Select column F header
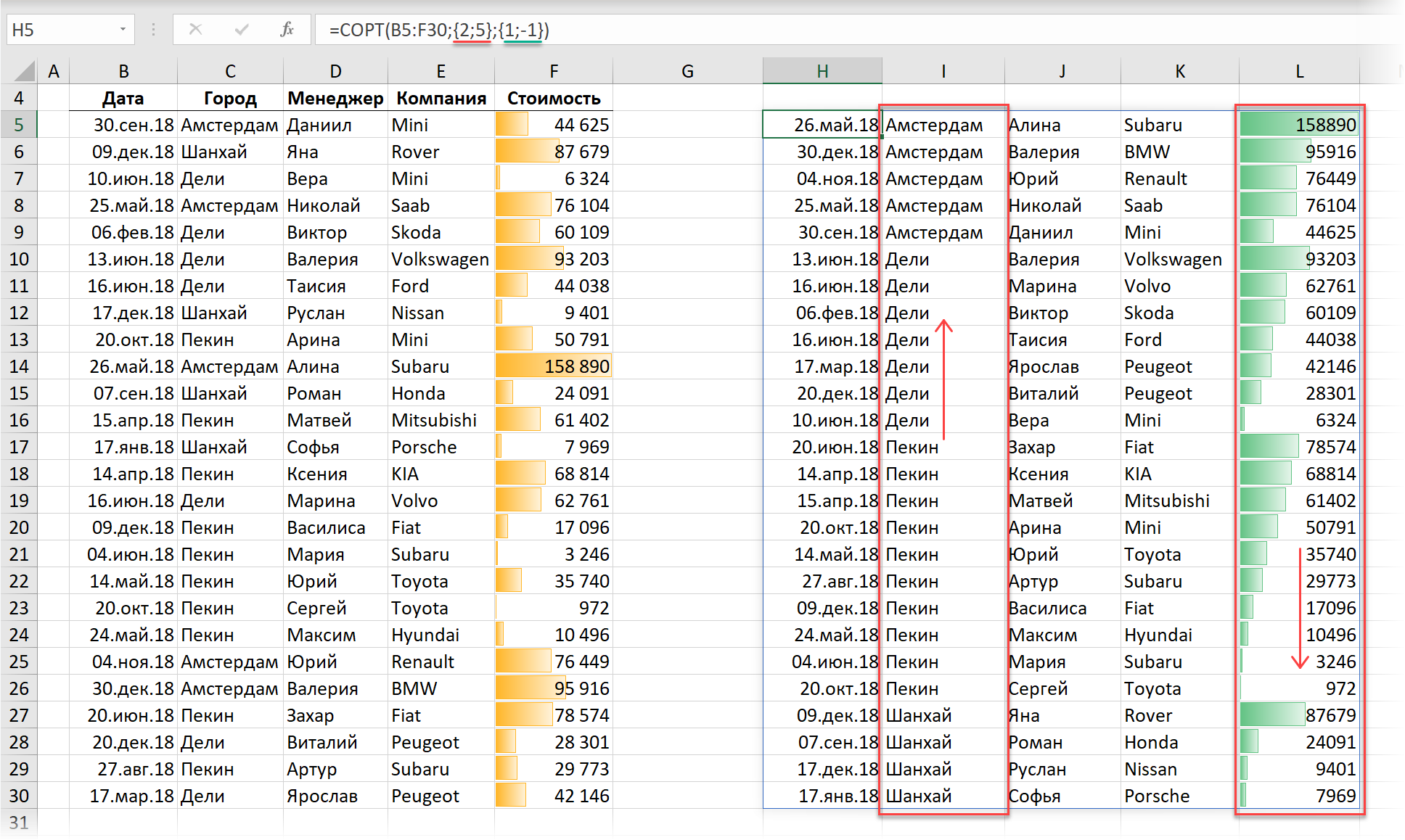Image resolution: width=1405 pixels, height=840 pixels. tap(554, 71)
